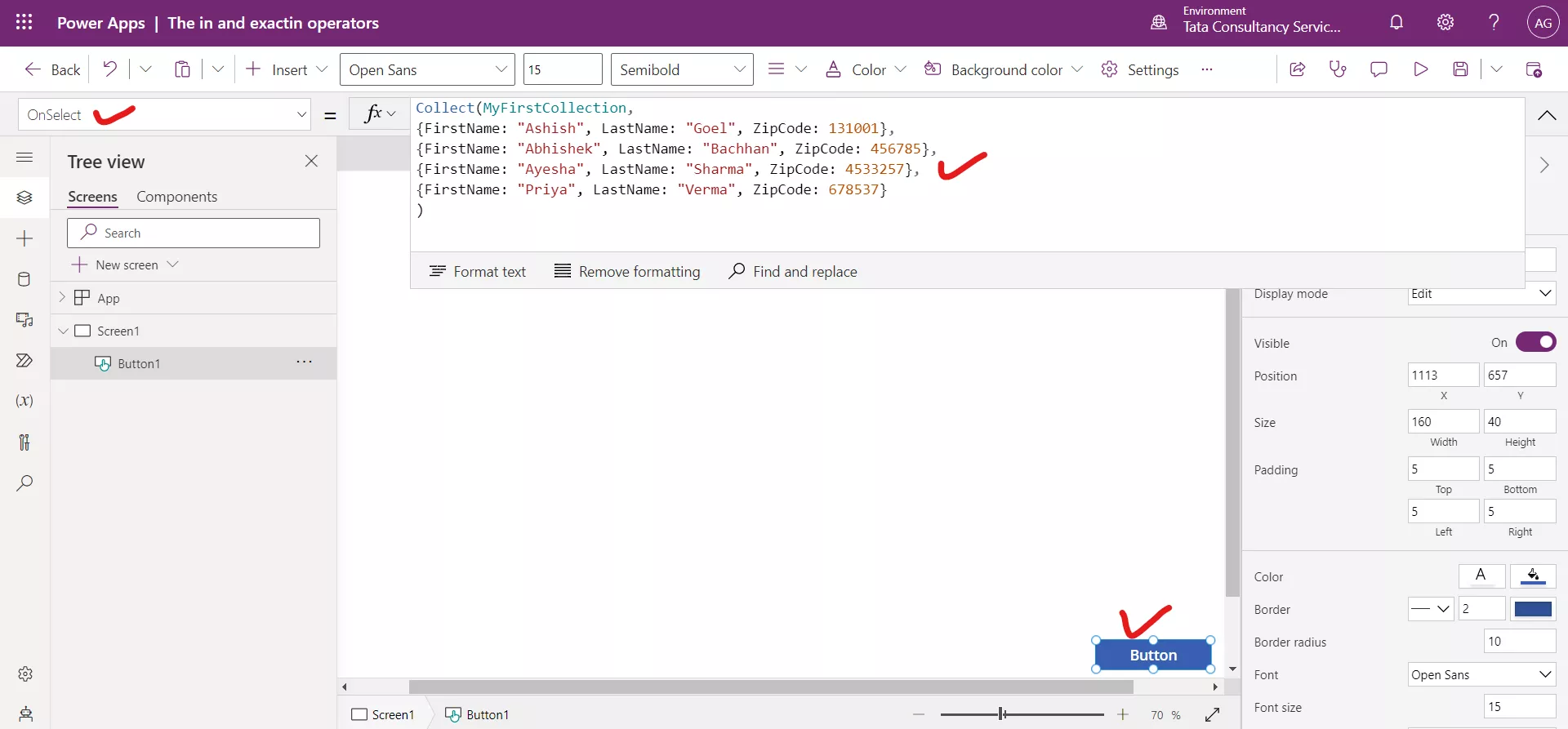Expand the App tree node

point(62,298)
